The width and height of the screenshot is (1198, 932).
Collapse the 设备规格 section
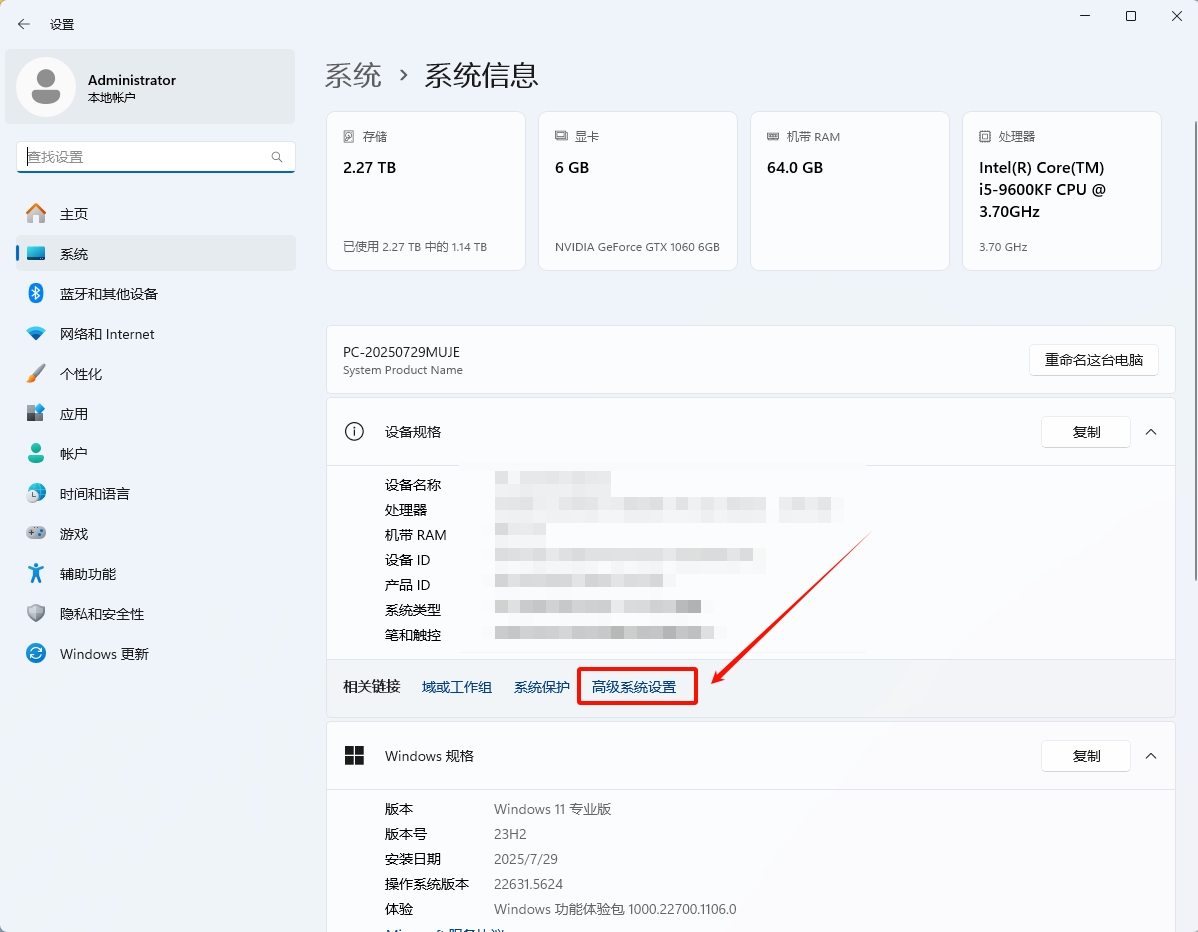click(x=1151, y=431)
